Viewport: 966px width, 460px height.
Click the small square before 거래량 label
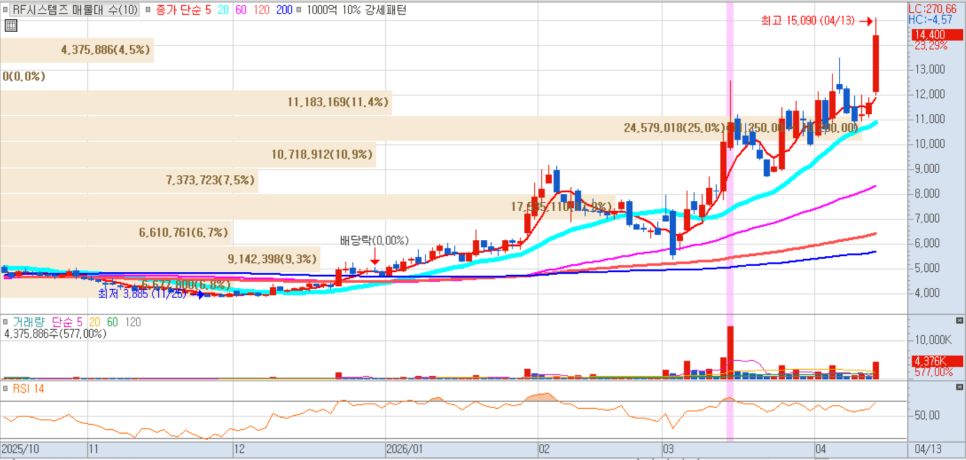6,322
